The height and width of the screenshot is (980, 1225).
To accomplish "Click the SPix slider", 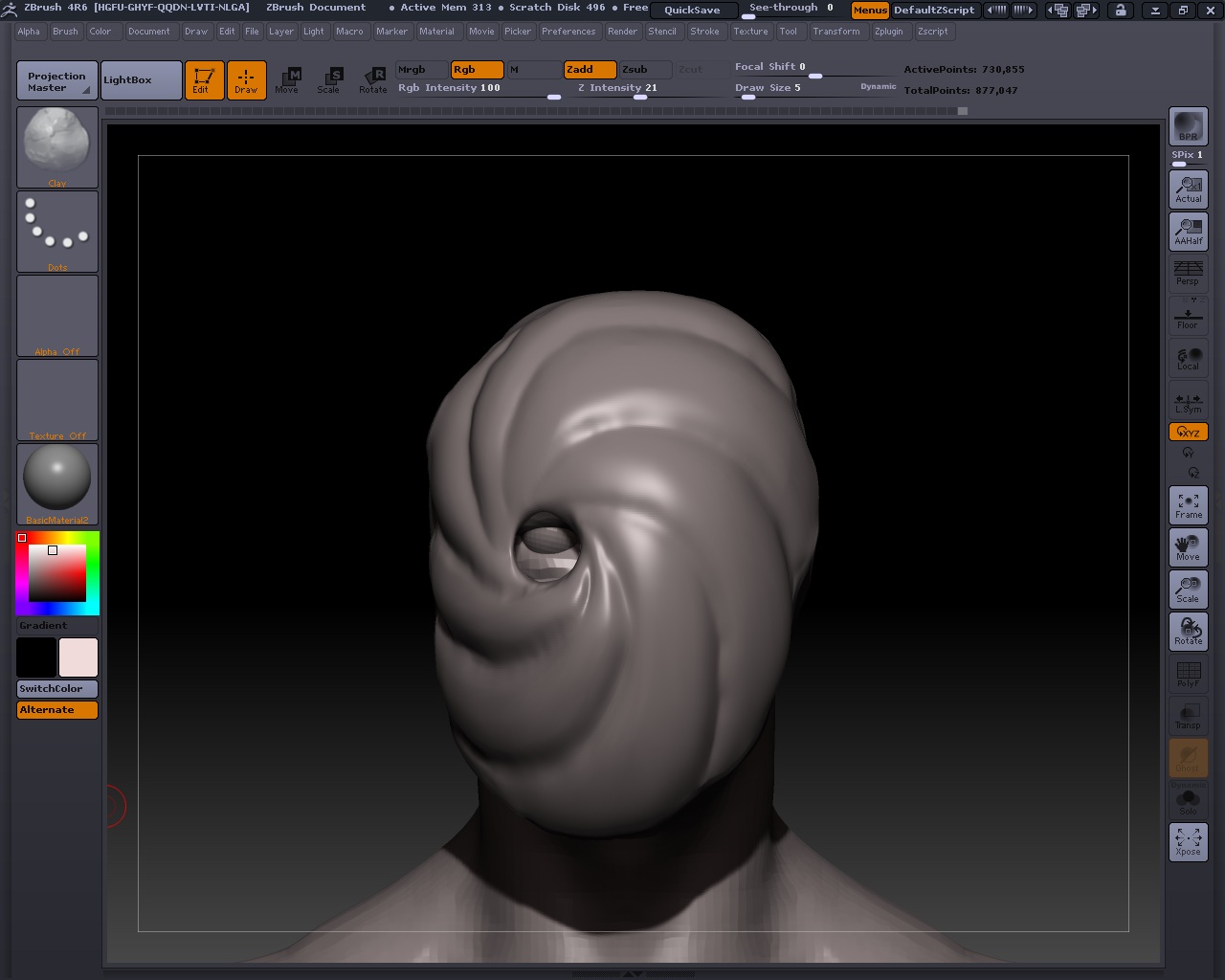I will tap(1189, 158).
